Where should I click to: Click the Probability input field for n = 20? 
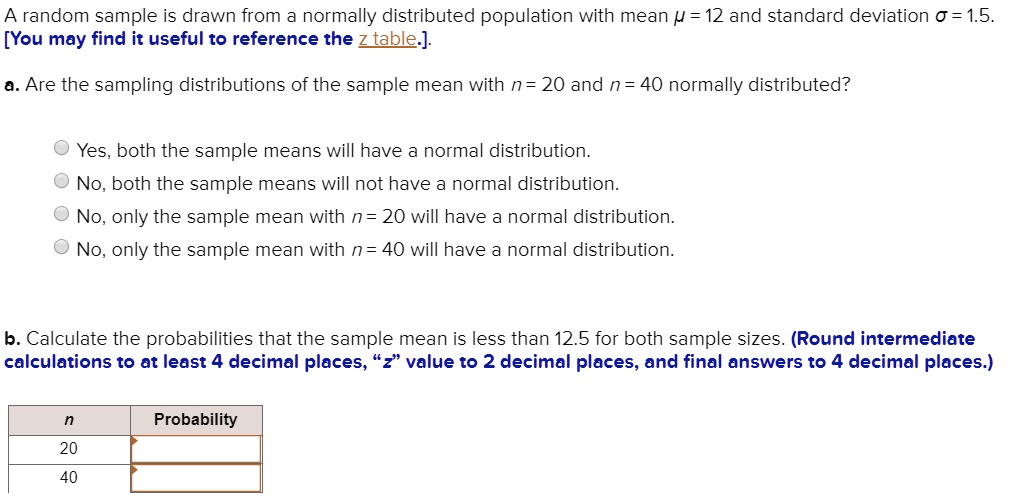point(196,449)
